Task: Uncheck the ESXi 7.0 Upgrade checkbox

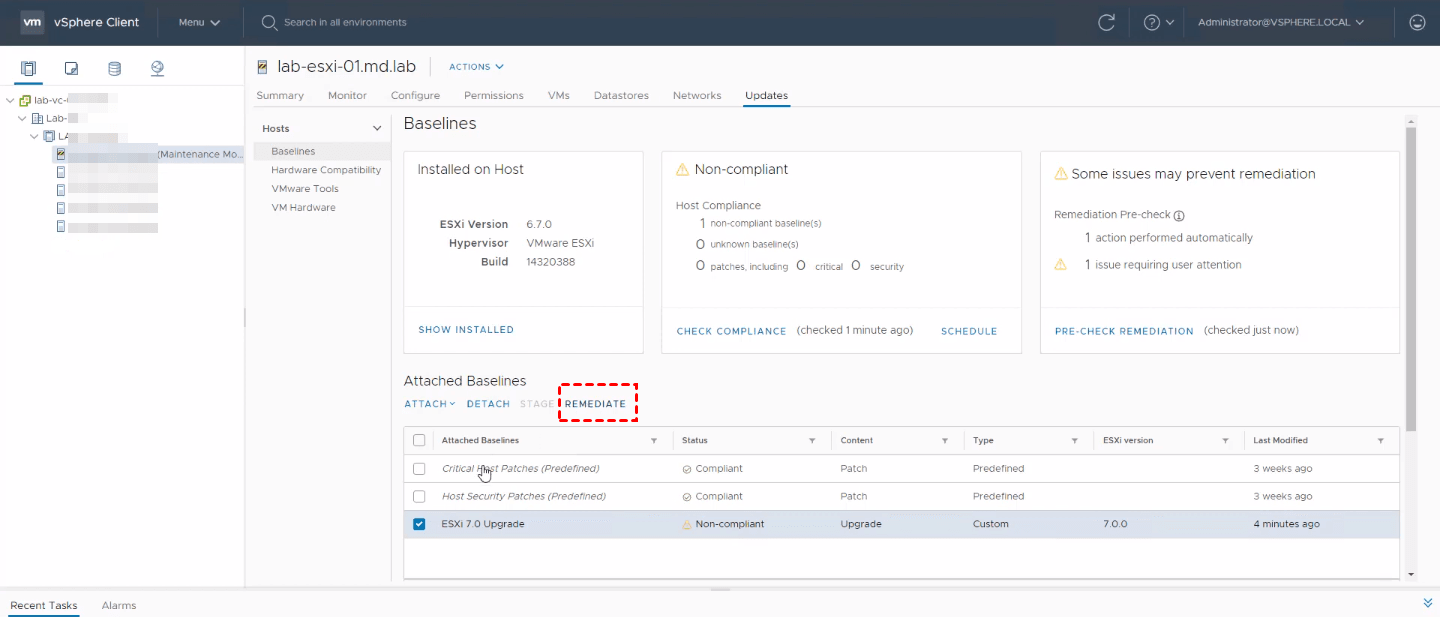Action: 419,524
